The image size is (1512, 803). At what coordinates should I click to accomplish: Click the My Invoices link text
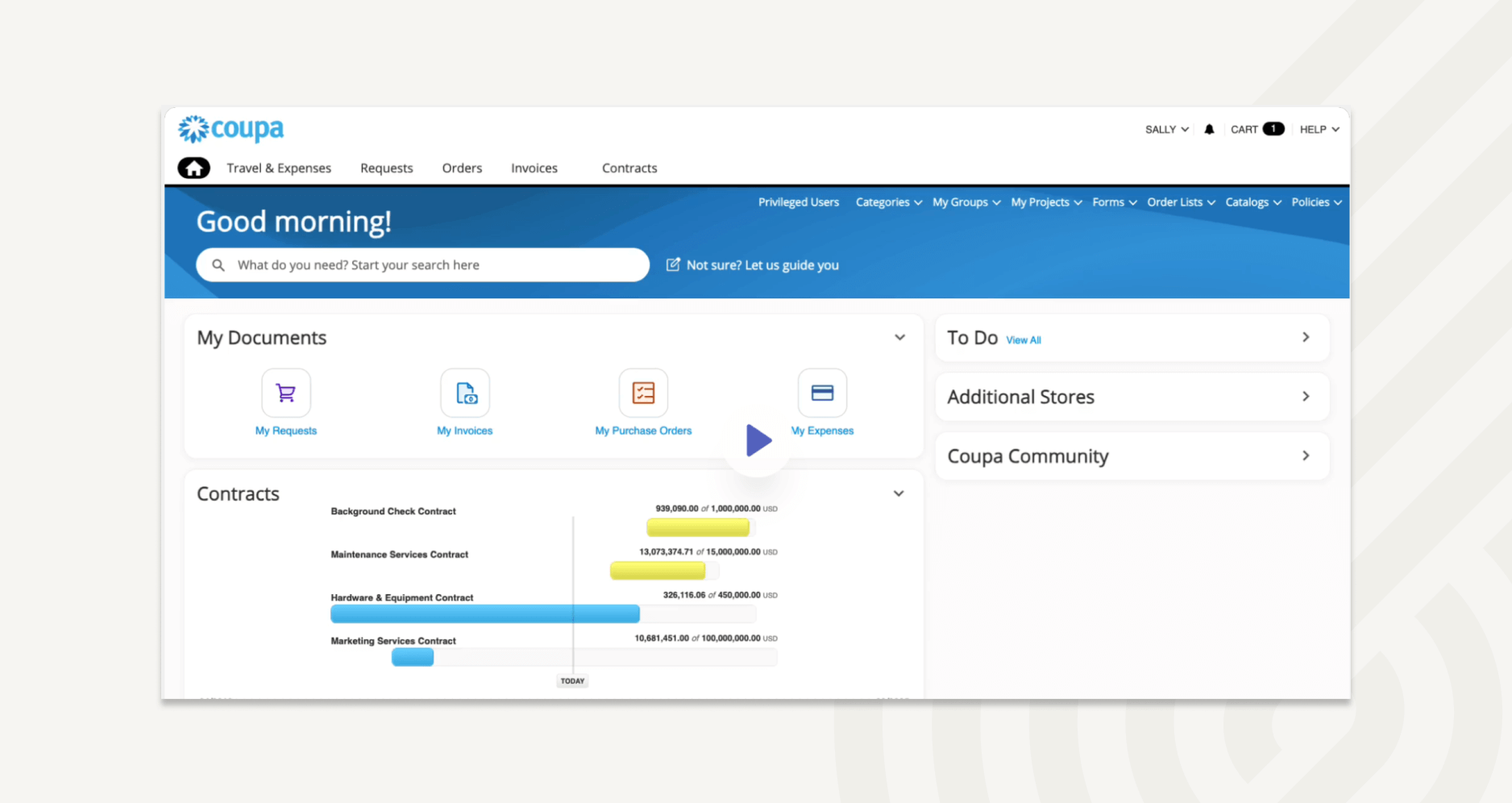click(465, 431)
